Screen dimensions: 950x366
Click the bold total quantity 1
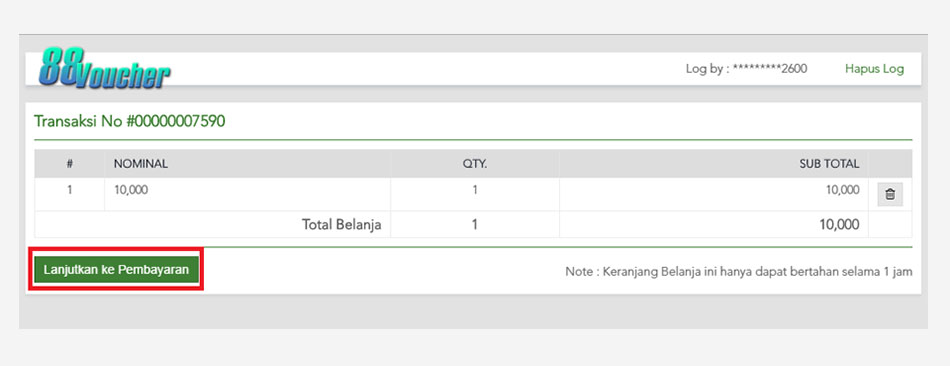[475, 225]
